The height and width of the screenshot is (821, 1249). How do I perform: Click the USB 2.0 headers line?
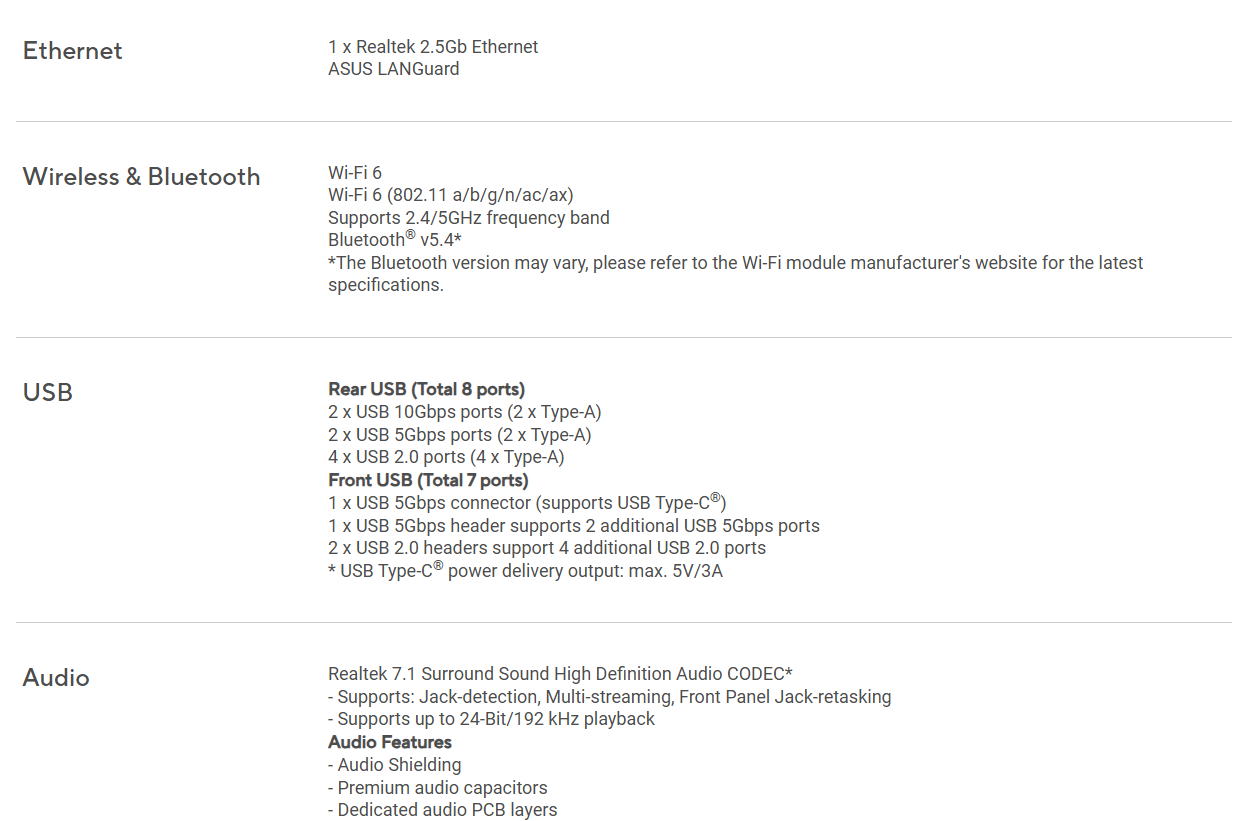547,548
